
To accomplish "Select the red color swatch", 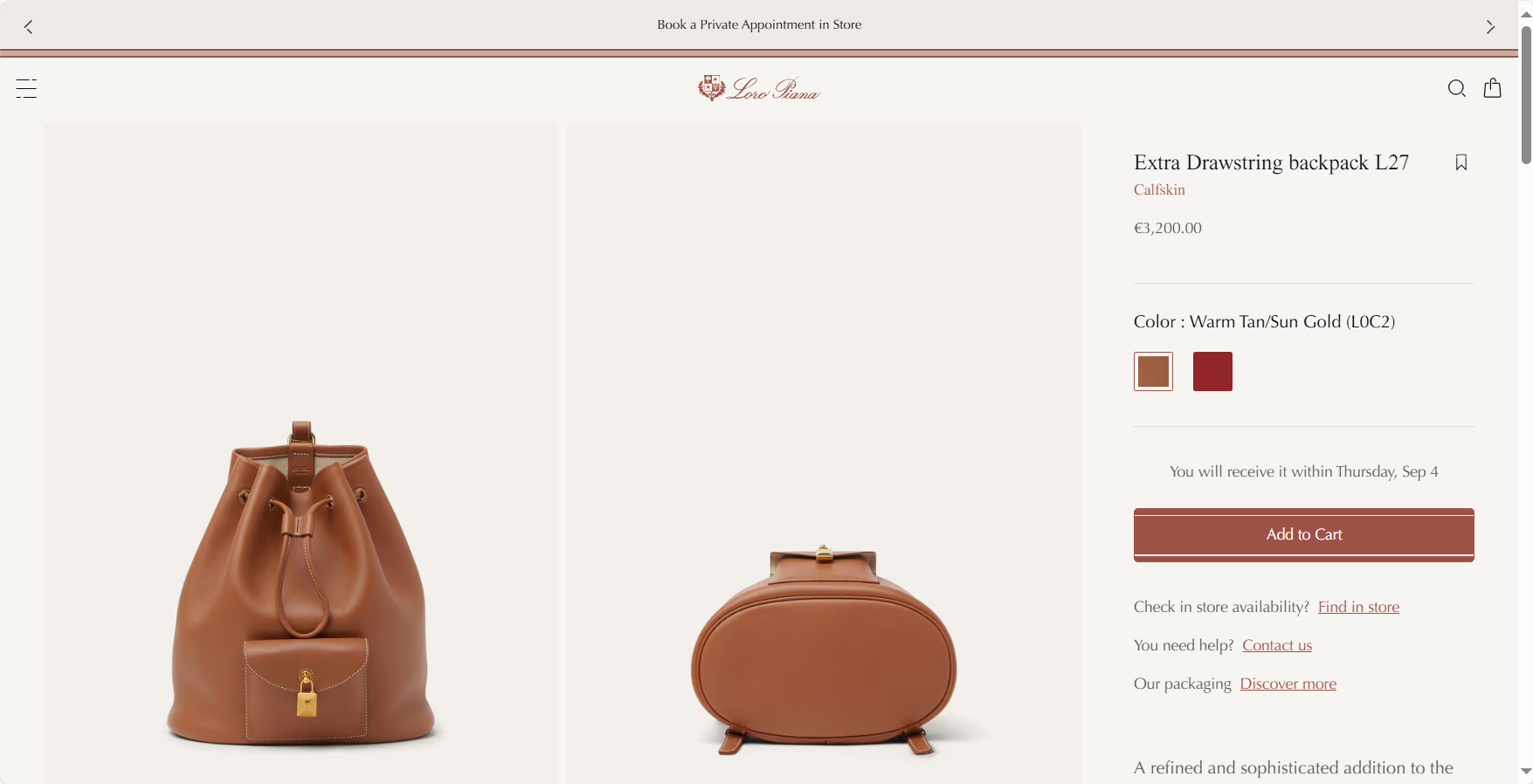I will coord(1212,371).
